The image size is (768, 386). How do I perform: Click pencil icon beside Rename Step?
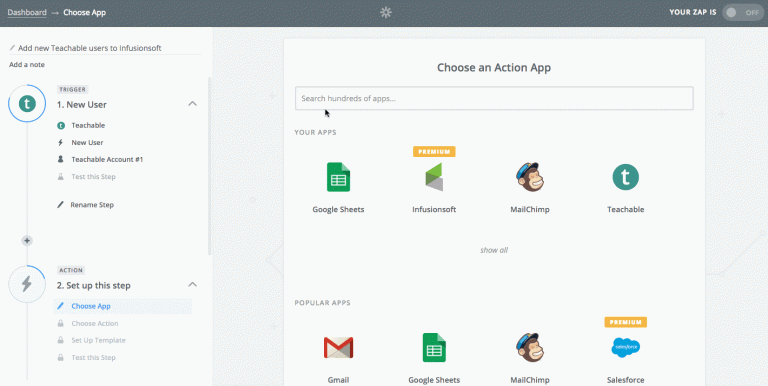tap(61, 205)
